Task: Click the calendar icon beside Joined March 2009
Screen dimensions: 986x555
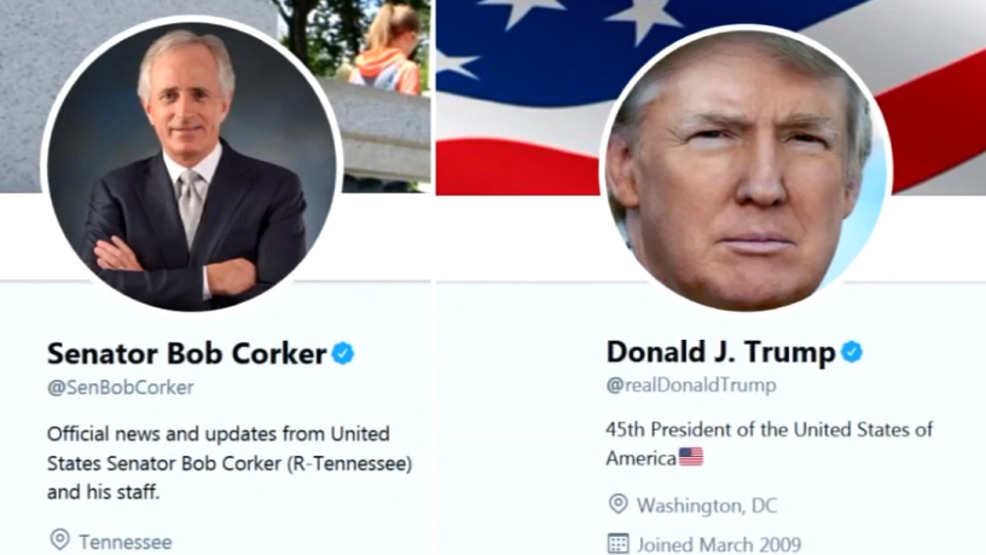Action: pyautogui.click(x=618, y=544)
